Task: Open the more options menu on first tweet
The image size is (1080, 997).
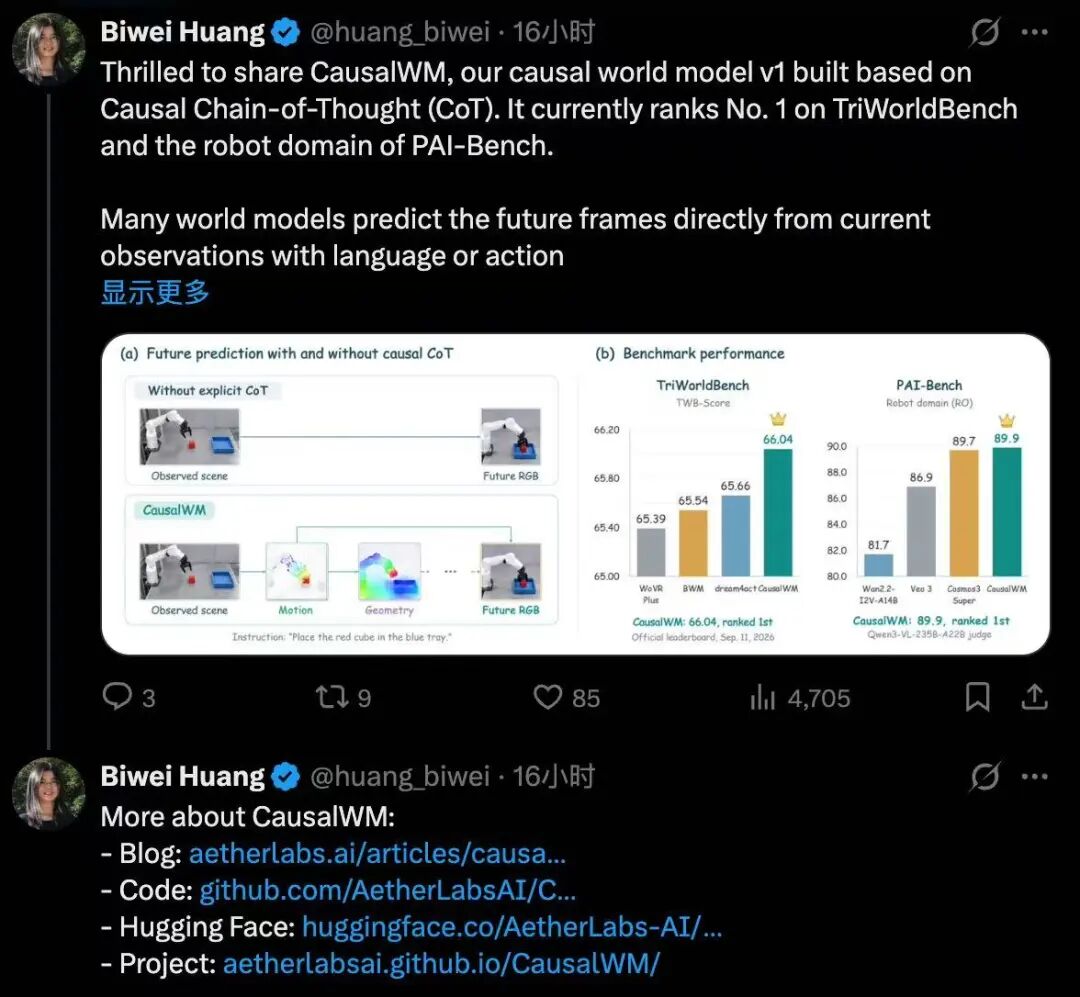Action: point(1035,32)
